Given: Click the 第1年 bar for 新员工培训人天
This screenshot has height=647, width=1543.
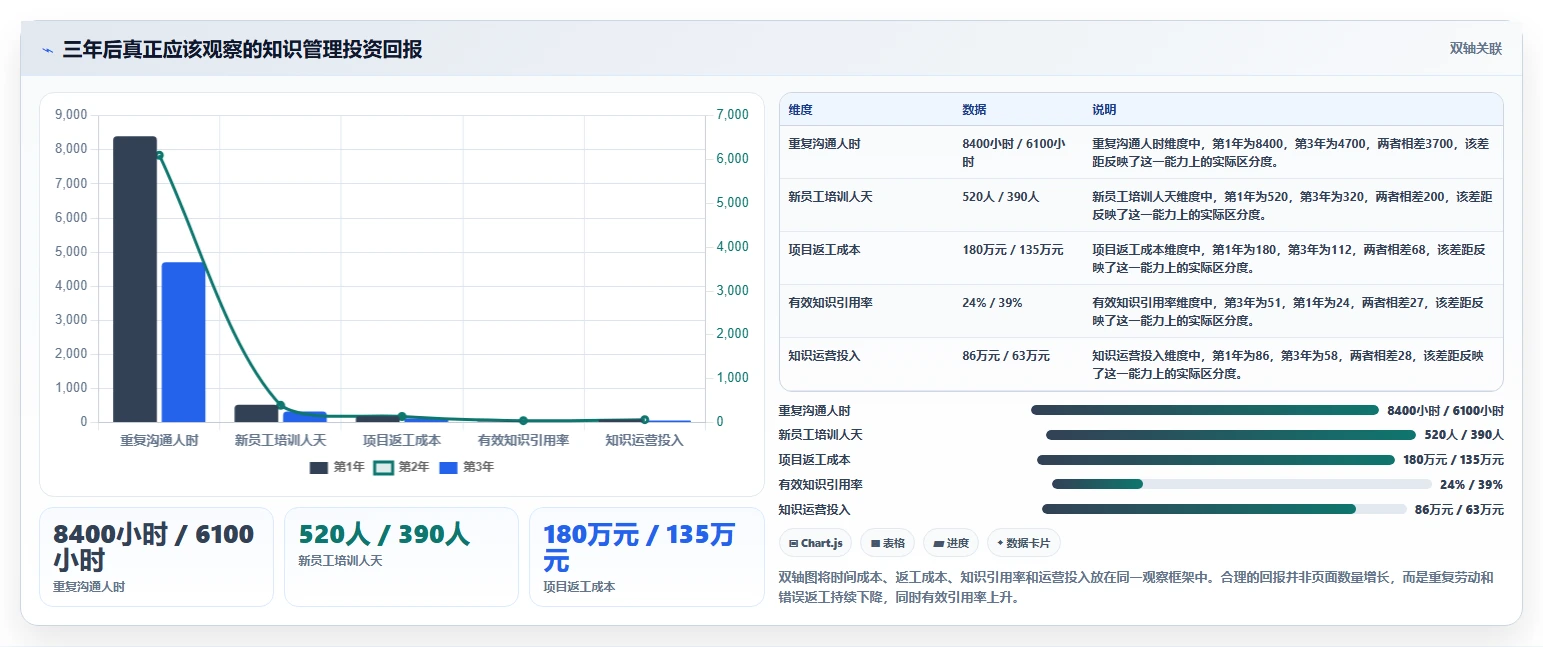Looking at the screenshot, I should 256,413.
